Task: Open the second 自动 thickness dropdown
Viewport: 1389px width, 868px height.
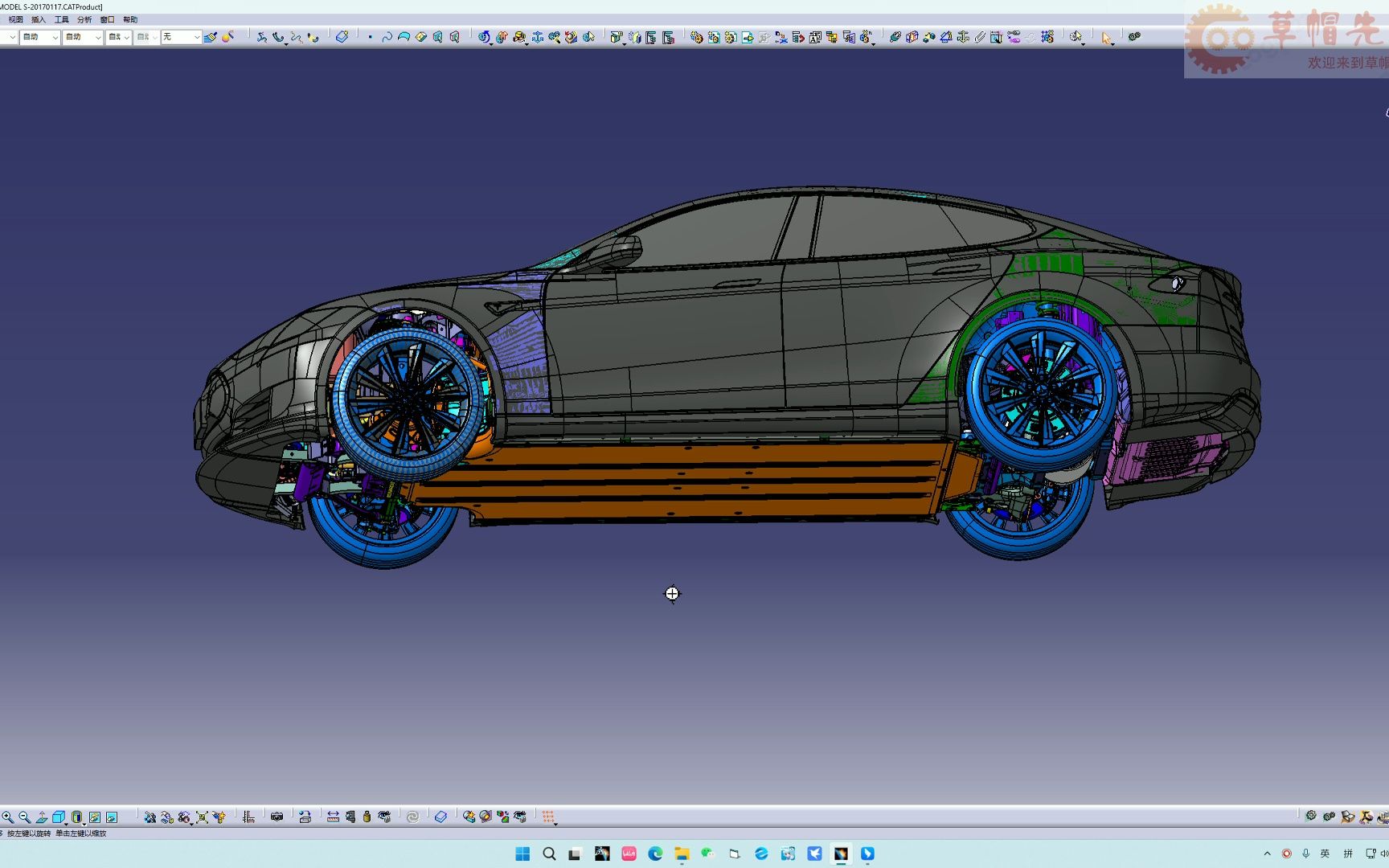Action: tap(83, 37)
